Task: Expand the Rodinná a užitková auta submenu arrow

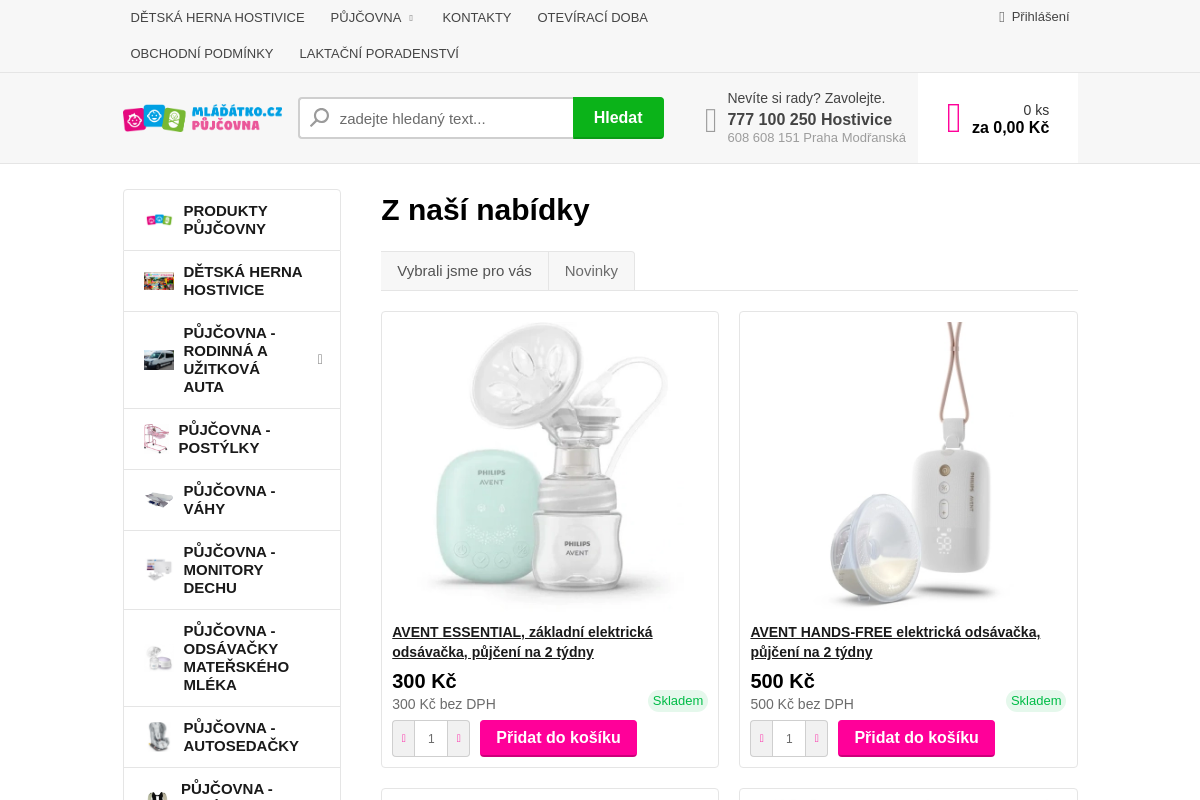Action: pos(320,359)
